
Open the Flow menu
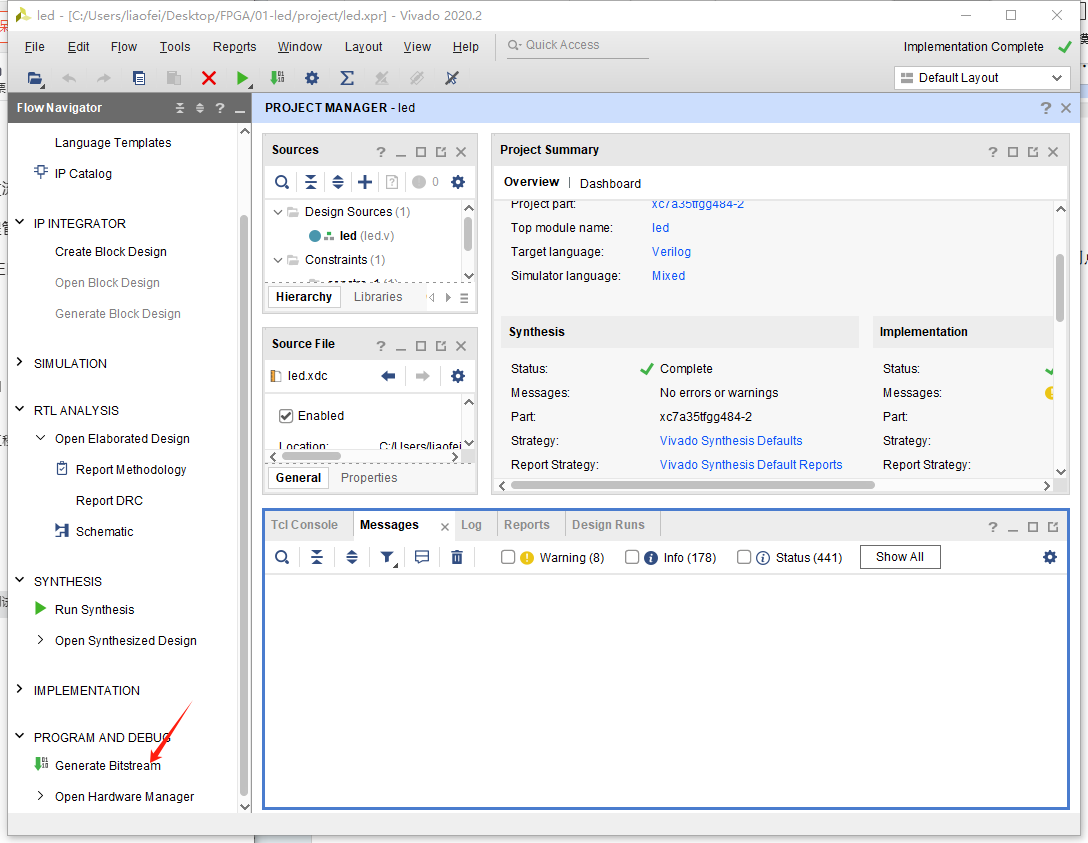124,46
